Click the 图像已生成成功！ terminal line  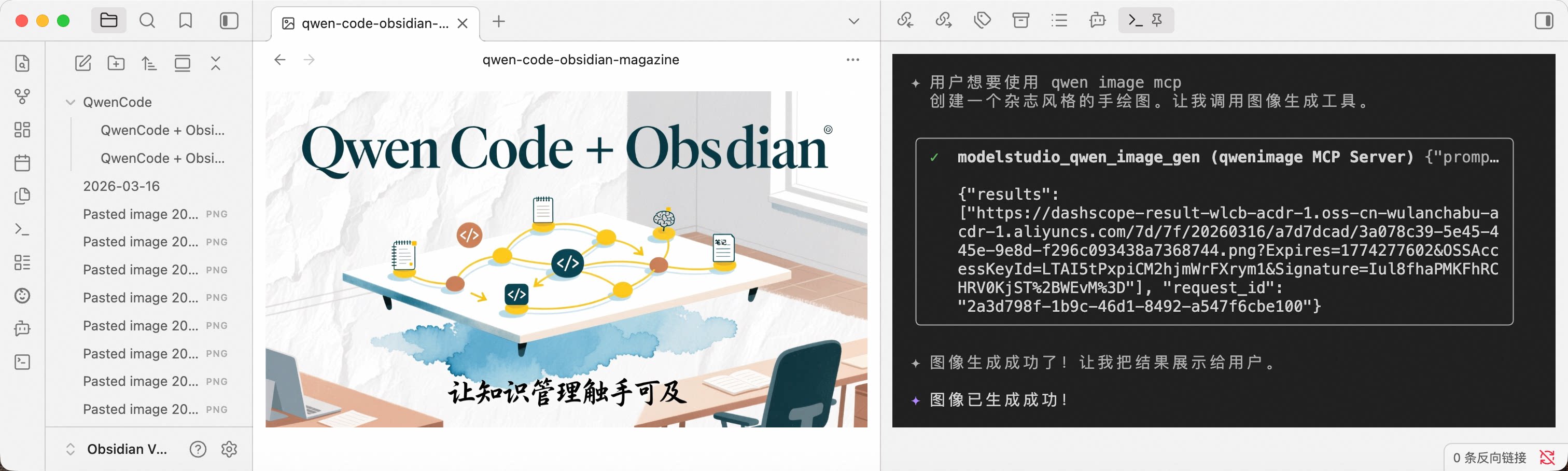1000,400
